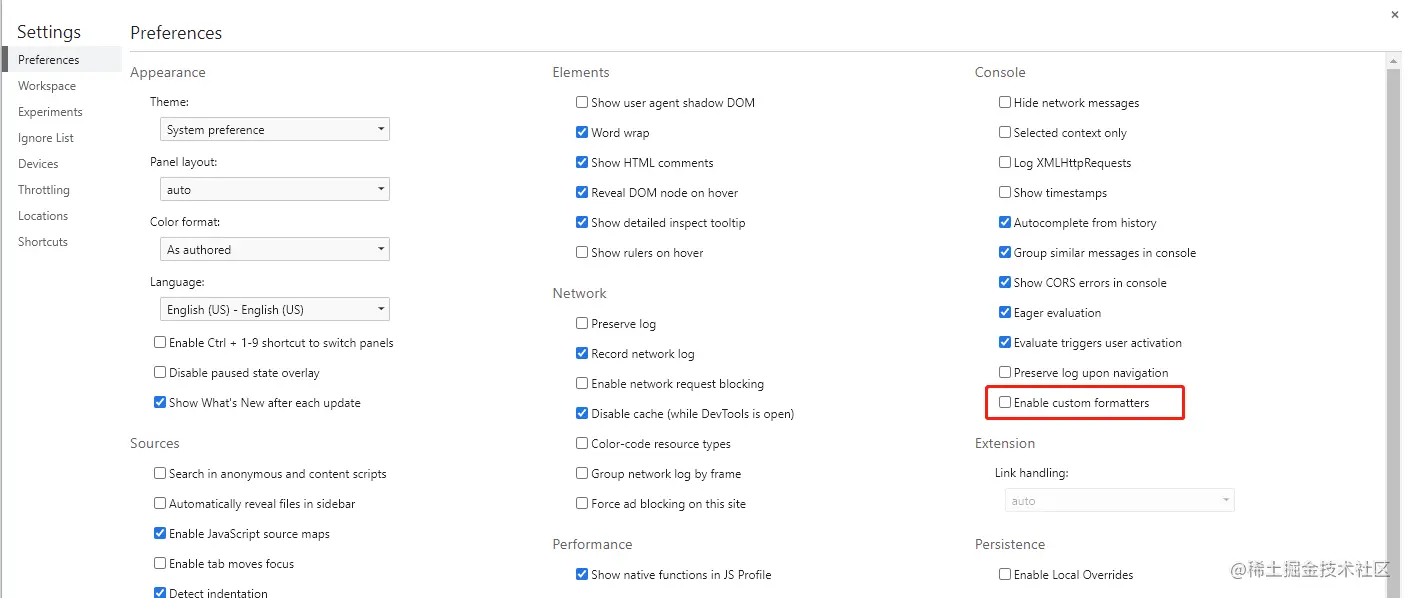The height and width of the screenshot is (598, 1409).
Task: Open the Throttling settings tab
Action: coord(44,190)
